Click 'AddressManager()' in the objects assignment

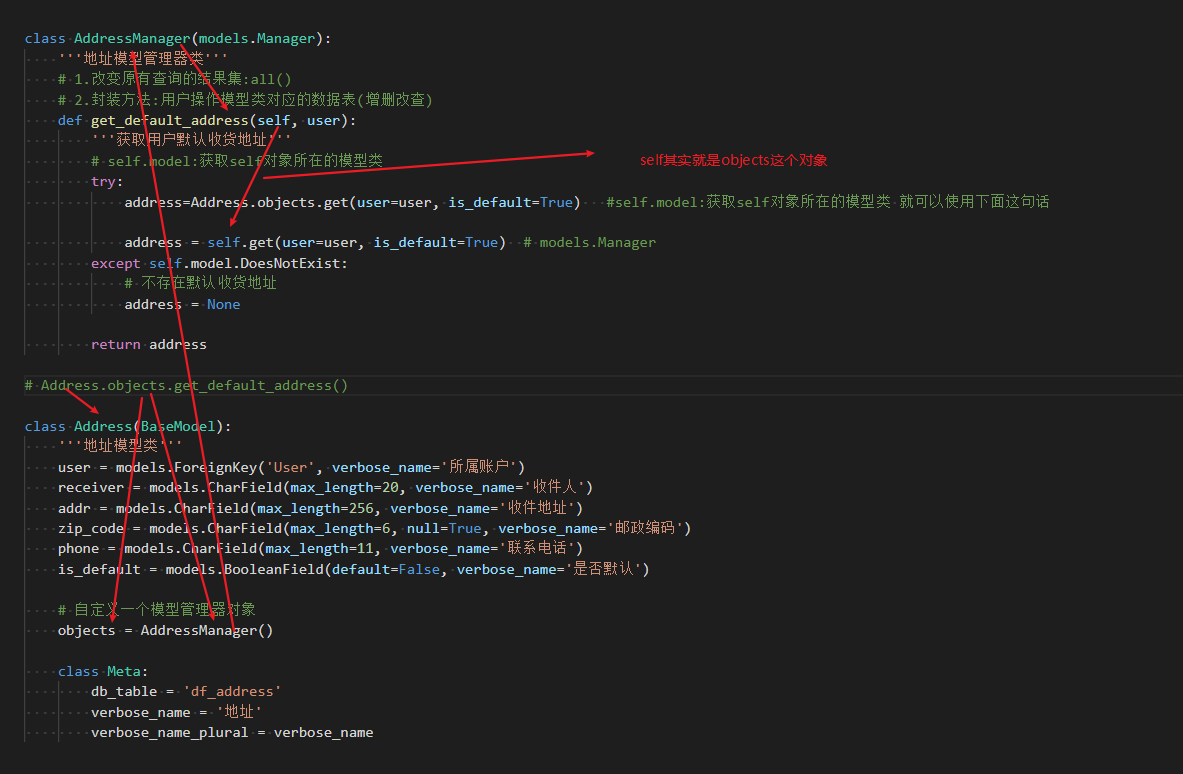click(x=207, y=631)
